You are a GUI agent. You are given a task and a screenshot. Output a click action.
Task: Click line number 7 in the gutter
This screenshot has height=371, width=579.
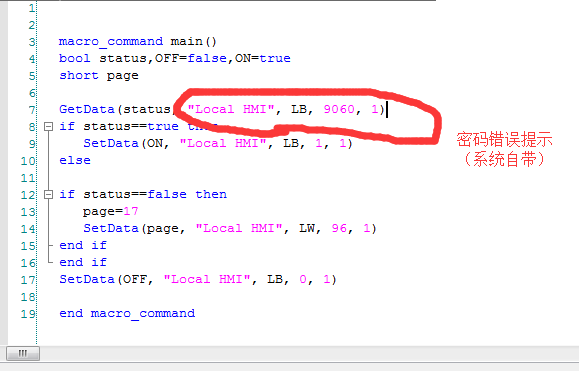point(32,110)
